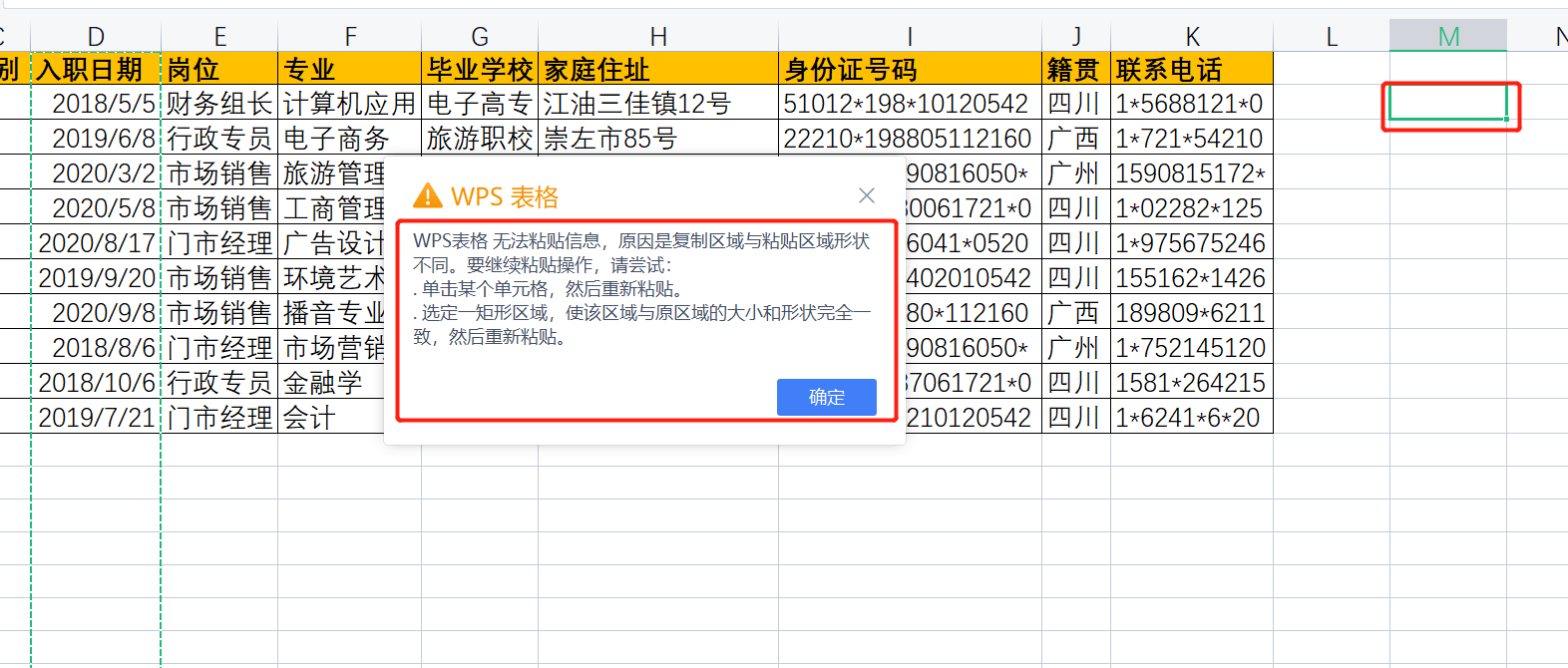Image resolution: width=1568 pixels, height=668 pixels.
Task: Click the 籍贯 header cell
Action: point(1076,69)
